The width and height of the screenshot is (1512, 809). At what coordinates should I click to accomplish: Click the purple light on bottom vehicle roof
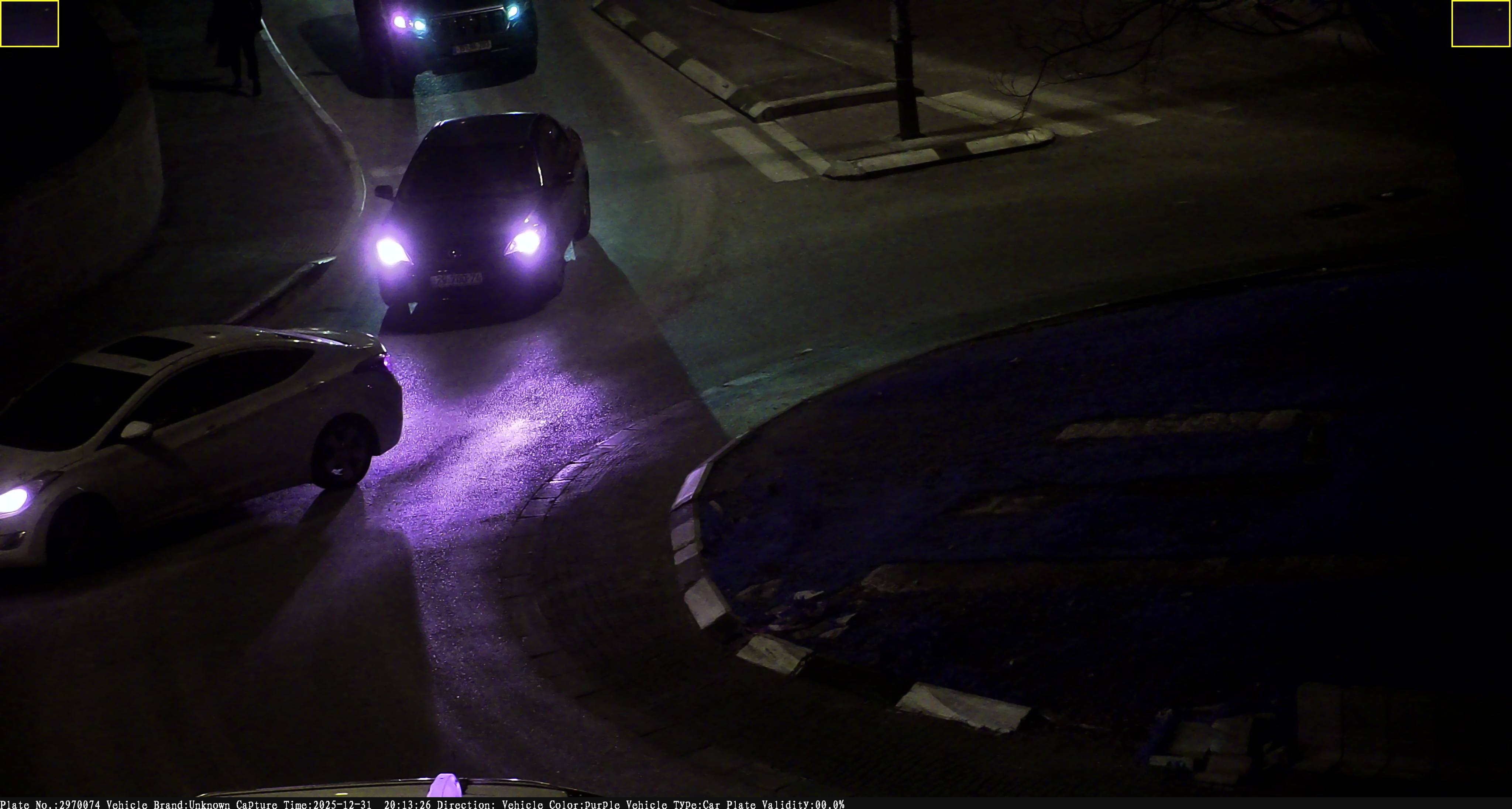[x=445, y=785]
